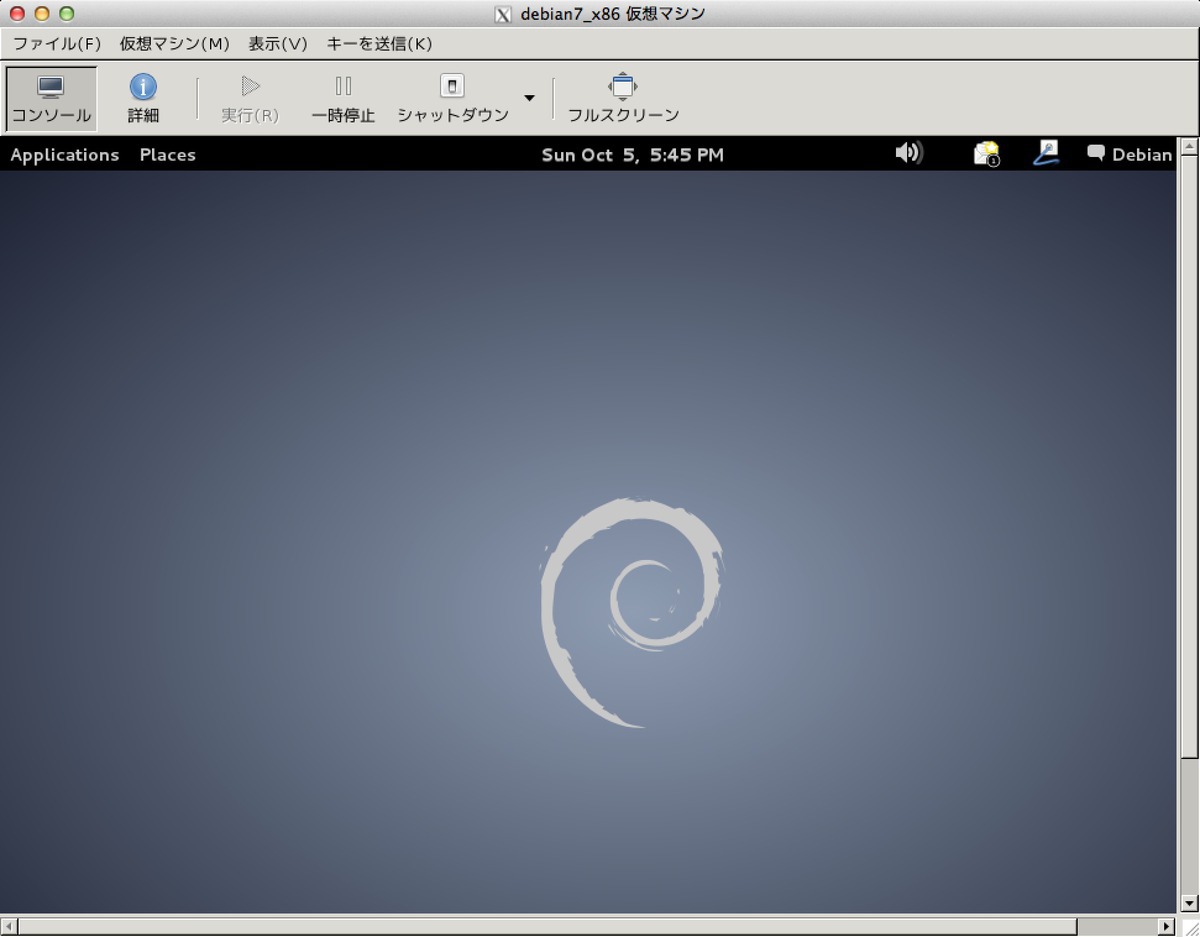Screen dimensions: 1200x937
Task: Open the 表示(V) menu
Action: point(278,44)
